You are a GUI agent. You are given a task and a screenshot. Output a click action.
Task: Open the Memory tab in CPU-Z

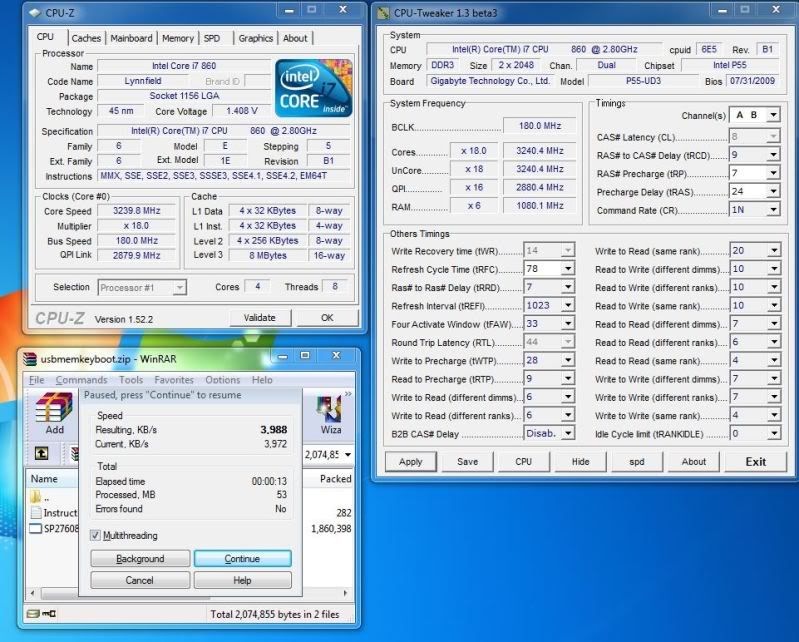coord(178,38)
